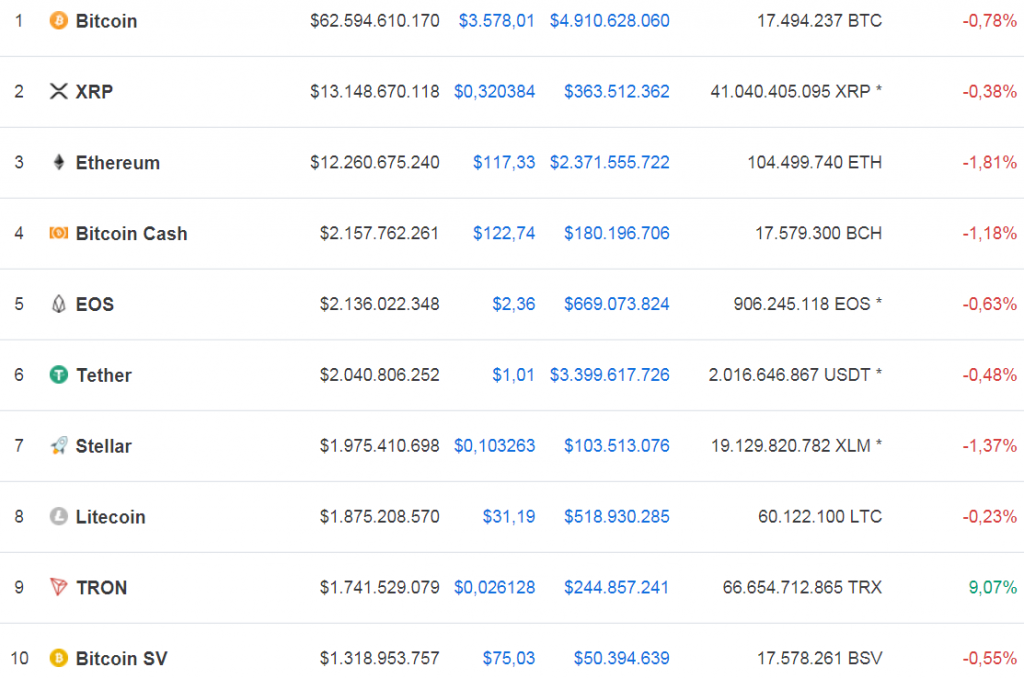
Task: Open the Stellar name link
Action: tap(104, 446)
